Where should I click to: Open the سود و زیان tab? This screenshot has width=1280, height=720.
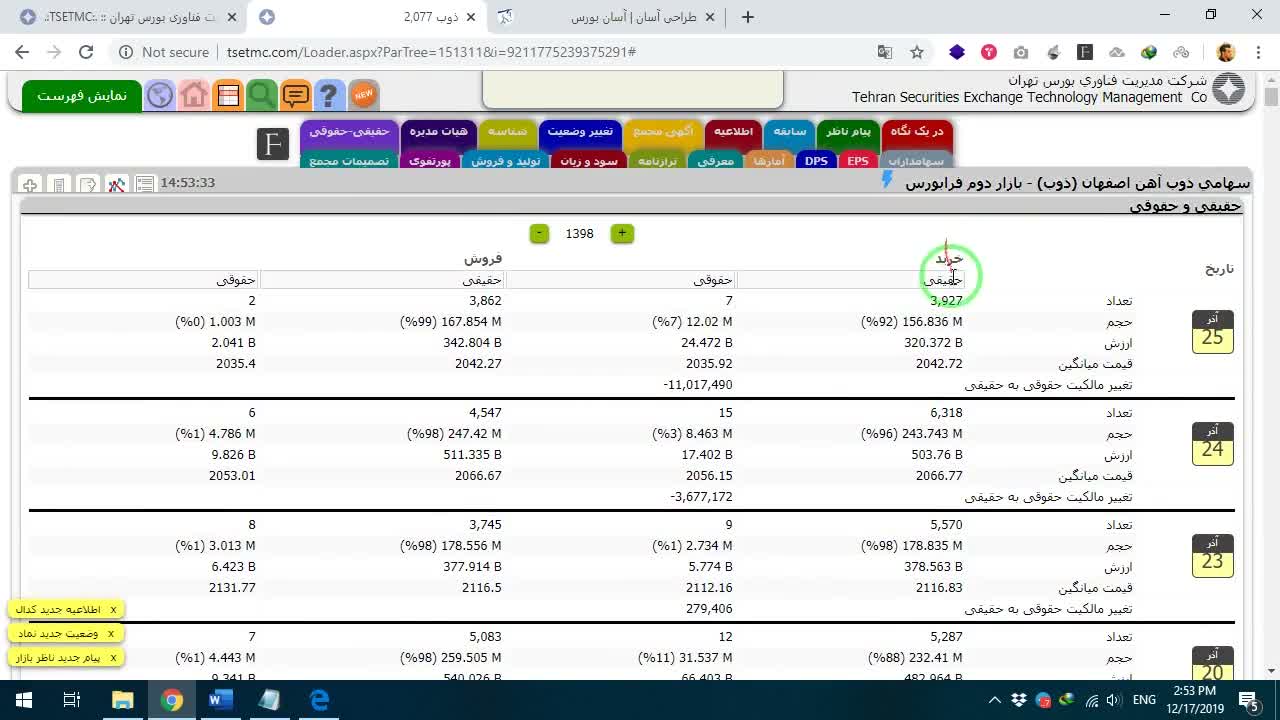588,160
